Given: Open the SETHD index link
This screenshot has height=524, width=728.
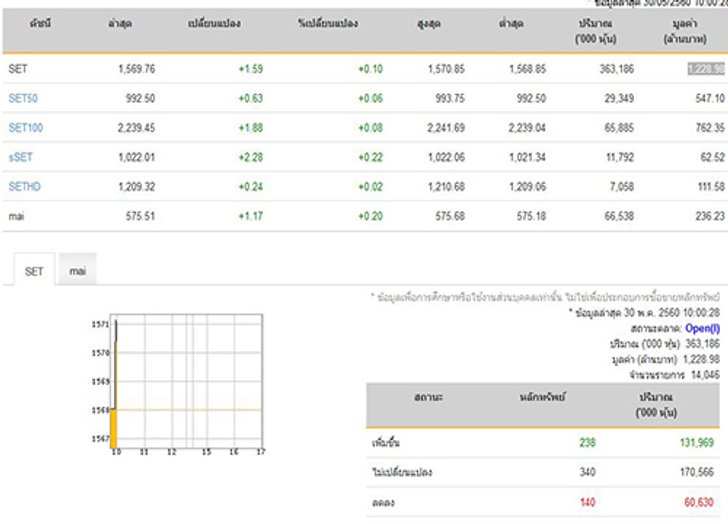Looking at the screenshot, I should 25,187.
